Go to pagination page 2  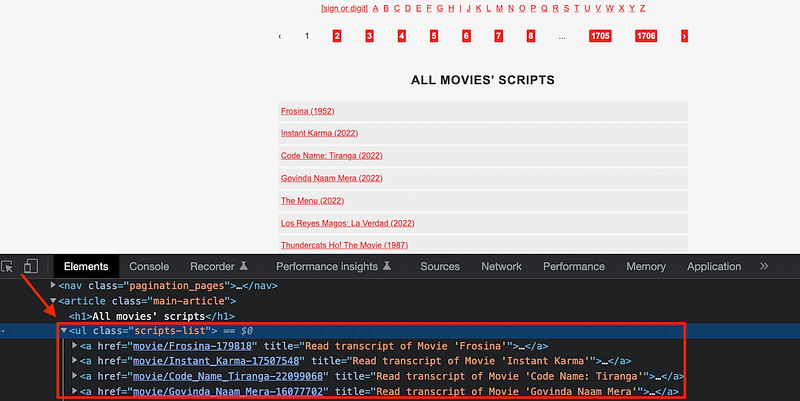coord(337,36)
